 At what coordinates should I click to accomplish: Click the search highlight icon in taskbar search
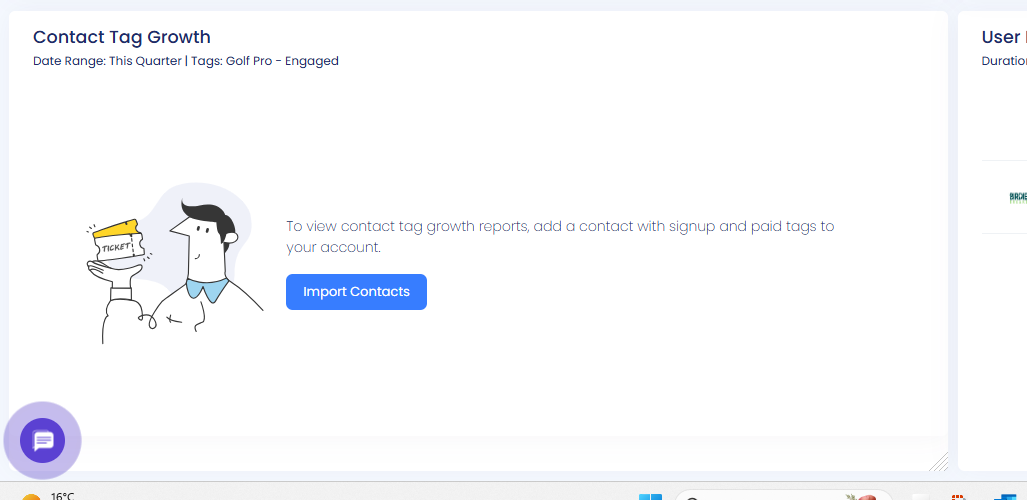(x=864, y=497)
